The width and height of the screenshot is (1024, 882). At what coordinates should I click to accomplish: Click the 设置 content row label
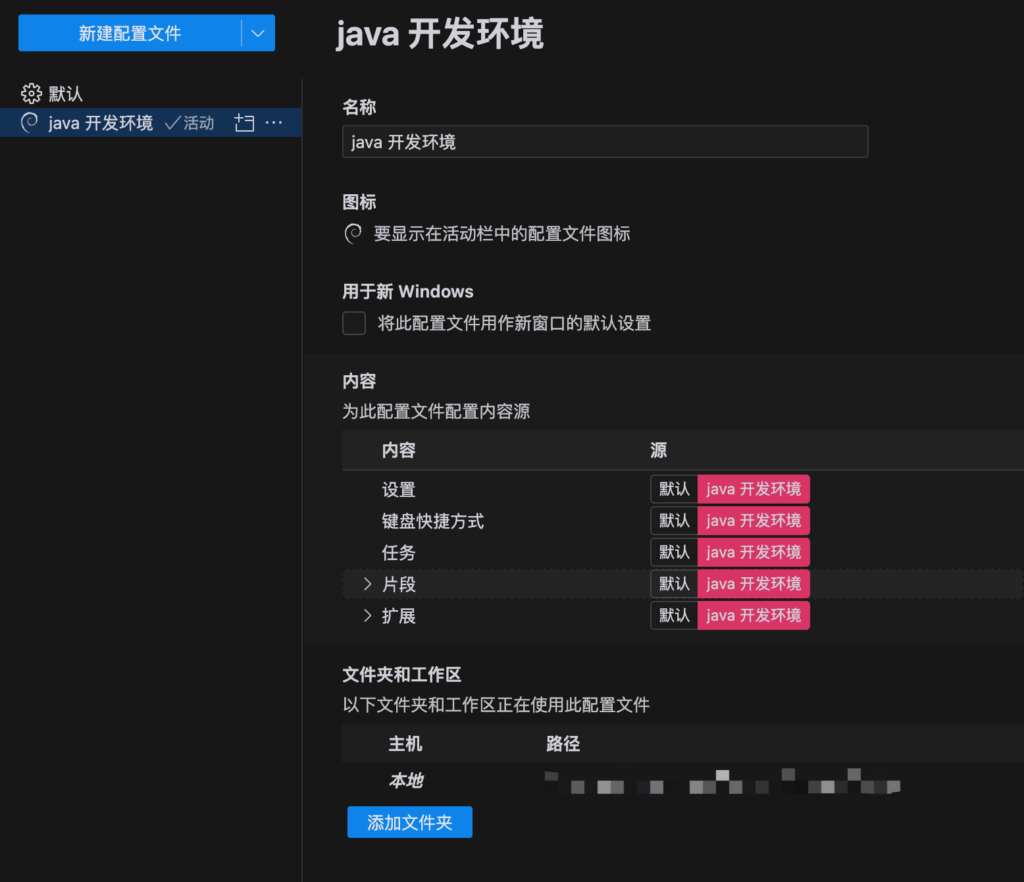pyautogui.click(x=398, y=490)
